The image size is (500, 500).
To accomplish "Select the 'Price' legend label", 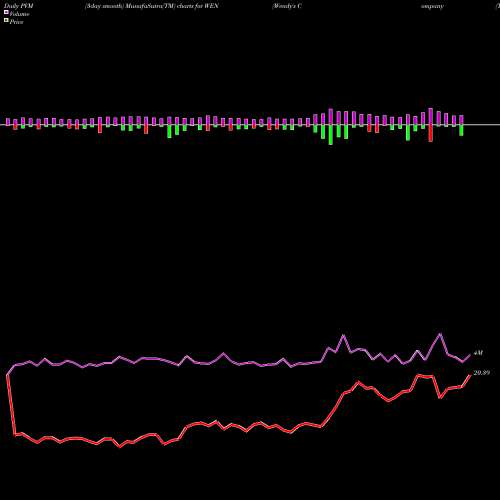I will 16,22.
